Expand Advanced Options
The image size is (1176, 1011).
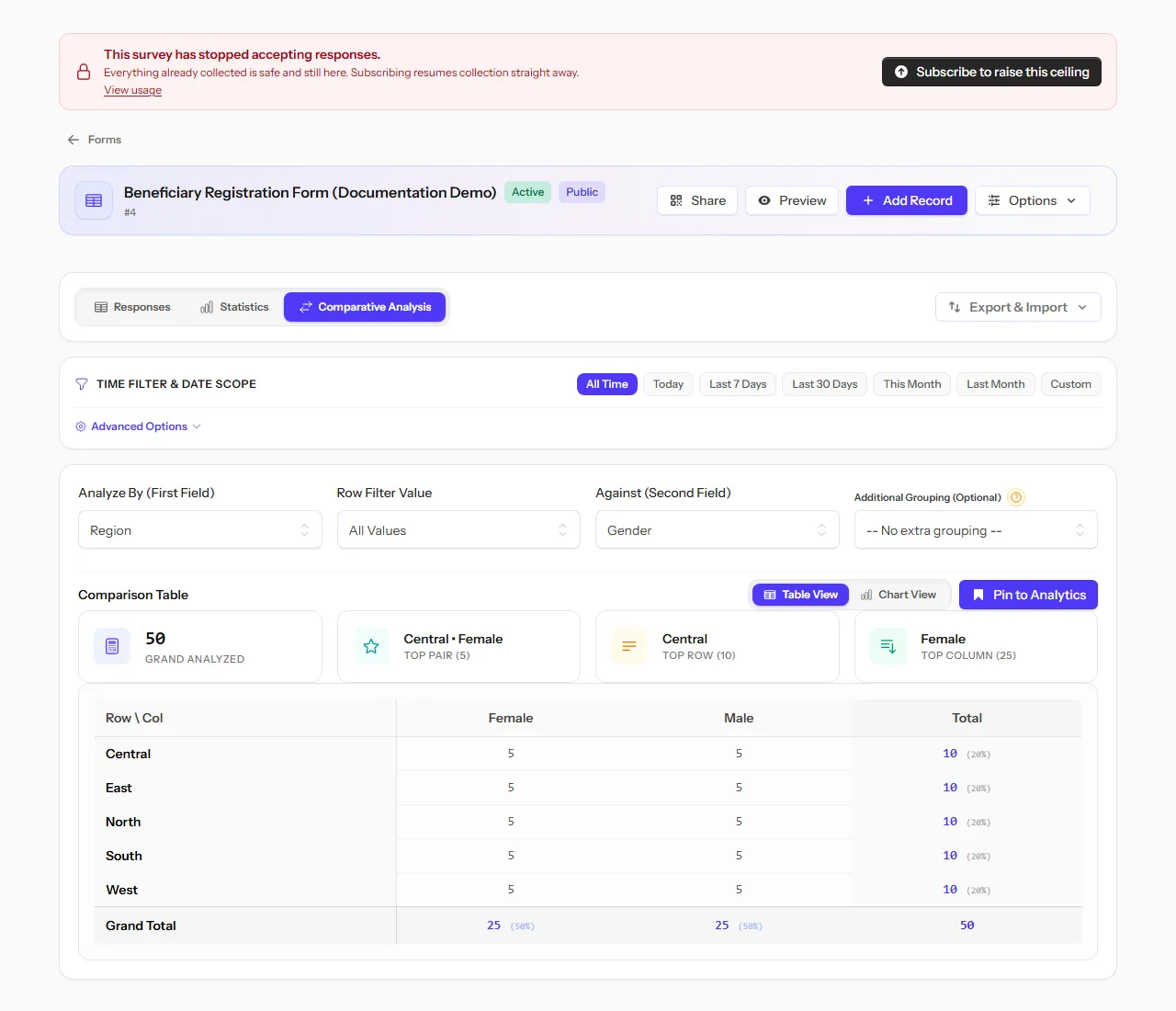[138, 426]
